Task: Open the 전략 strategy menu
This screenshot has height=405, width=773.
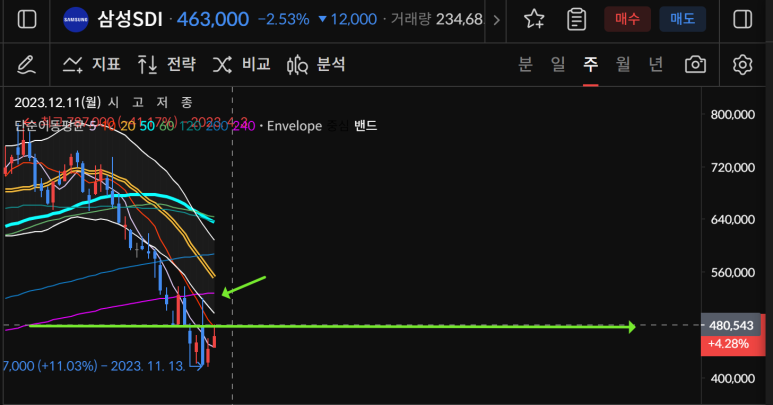Action: [x=166, y=64]
